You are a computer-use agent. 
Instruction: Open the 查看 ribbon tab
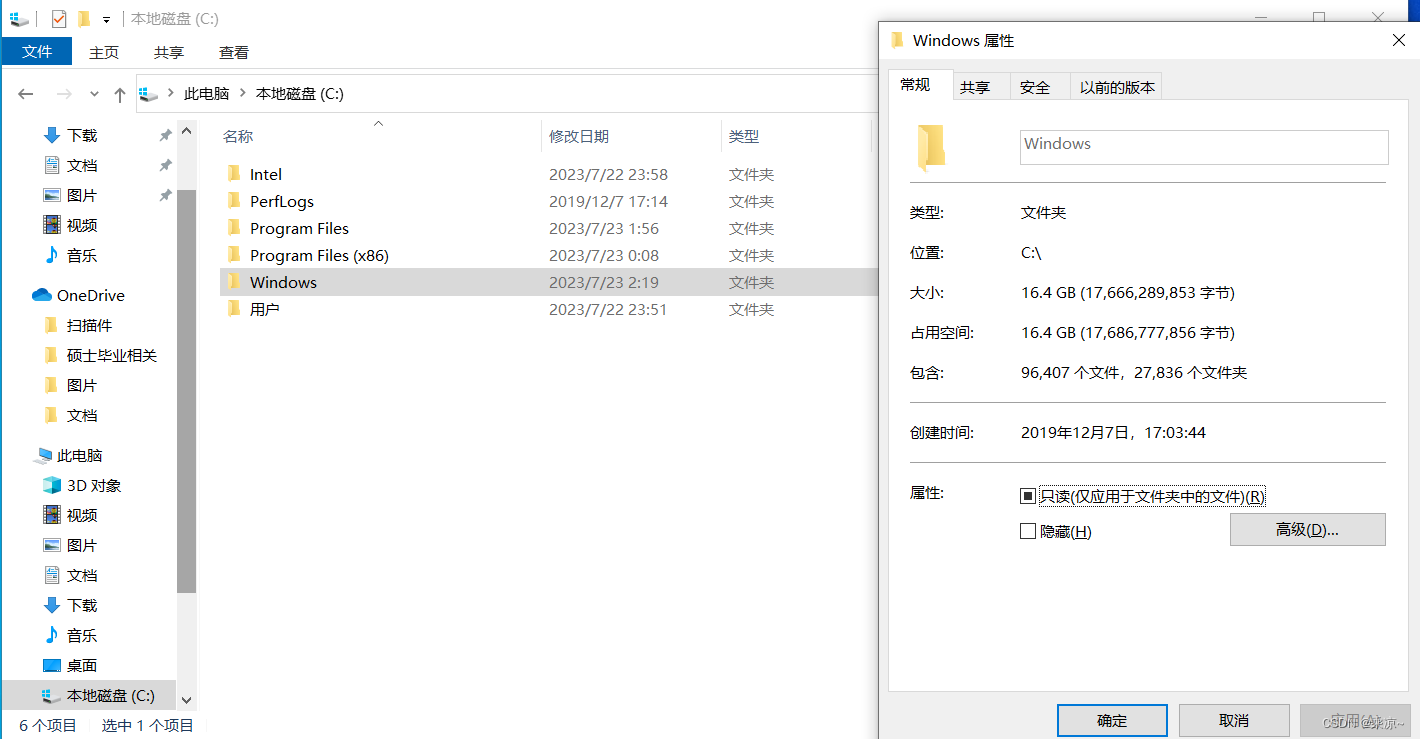[x=234, y=52]
